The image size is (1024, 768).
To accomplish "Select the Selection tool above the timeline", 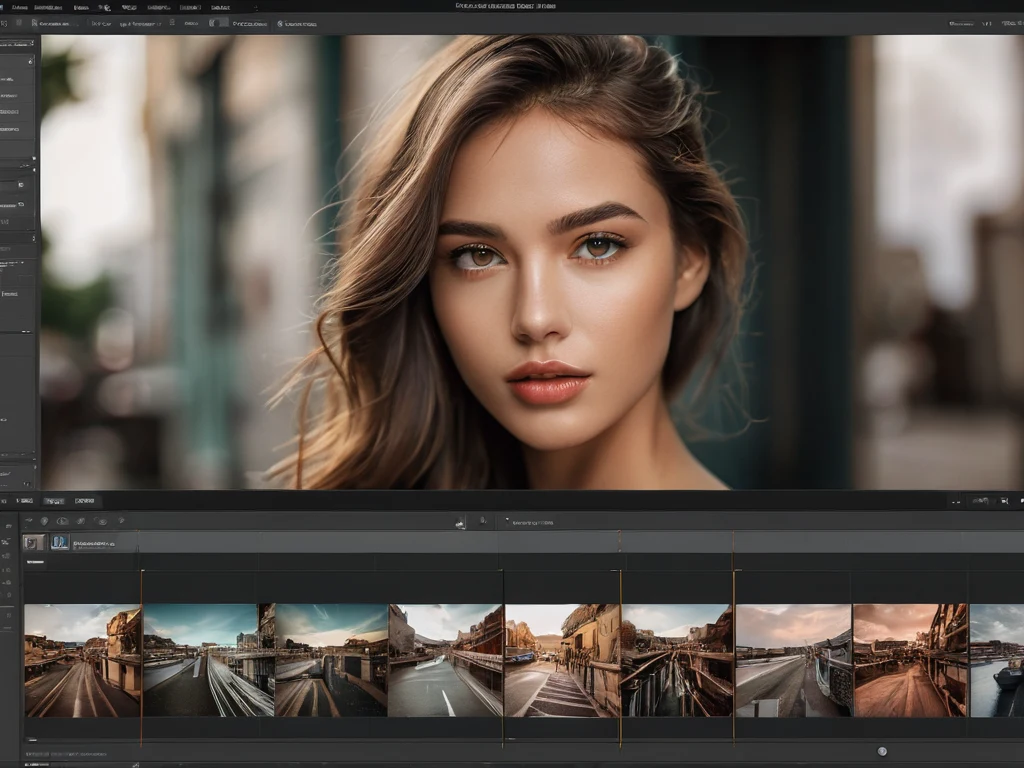I will pyautogui.click(x=30, y=520).
